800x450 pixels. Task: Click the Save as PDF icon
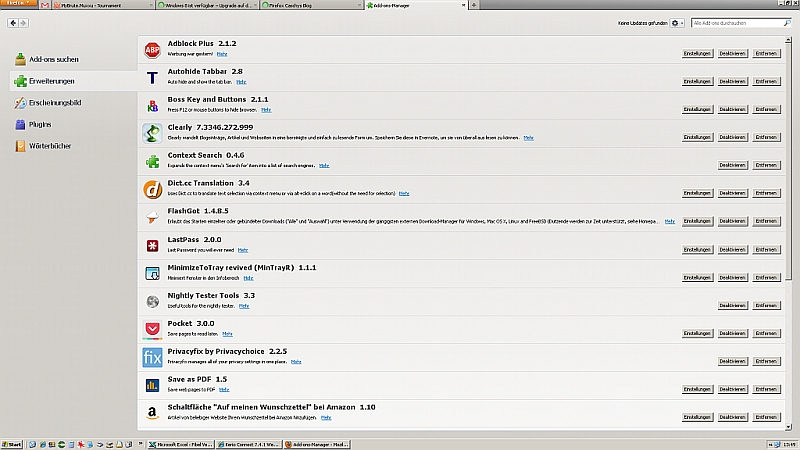tap(152, 385)
